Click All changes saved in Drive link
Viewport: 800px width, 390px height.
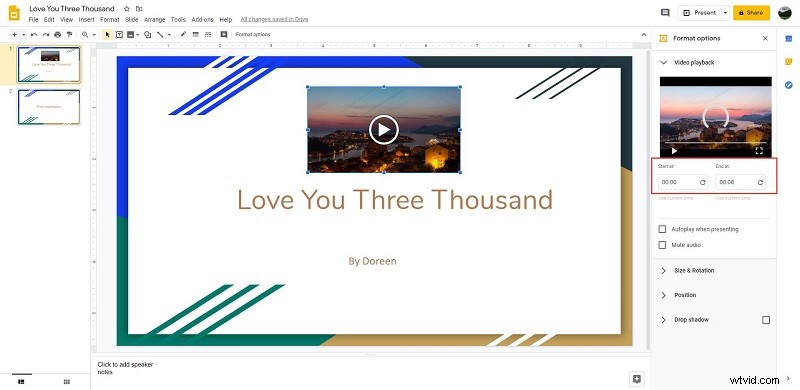274,19
